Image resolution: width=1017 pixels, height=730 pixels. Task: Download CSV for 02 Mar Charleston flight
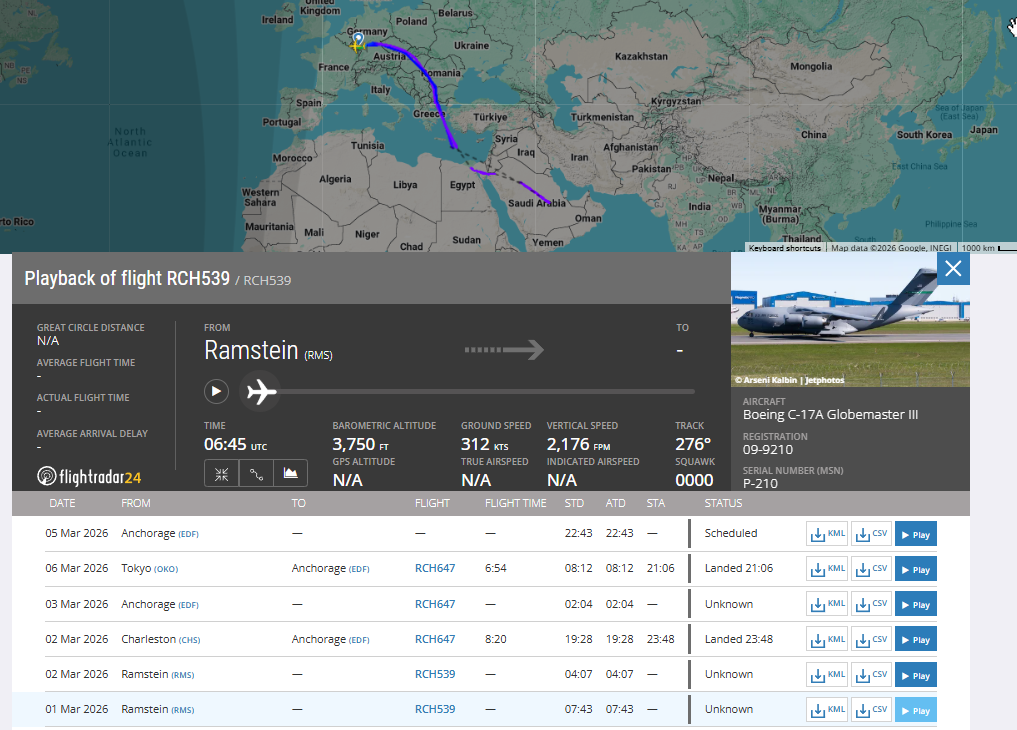[870, 639]
